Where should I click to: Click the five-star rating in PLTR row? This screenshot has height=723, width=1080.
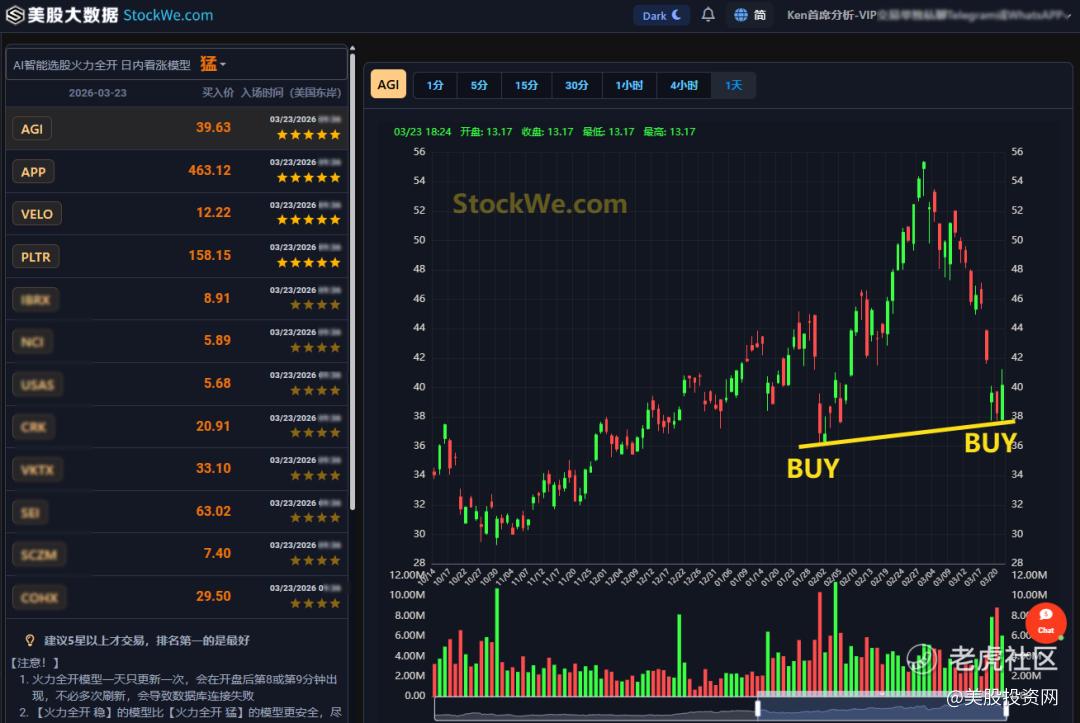[309, 263]
